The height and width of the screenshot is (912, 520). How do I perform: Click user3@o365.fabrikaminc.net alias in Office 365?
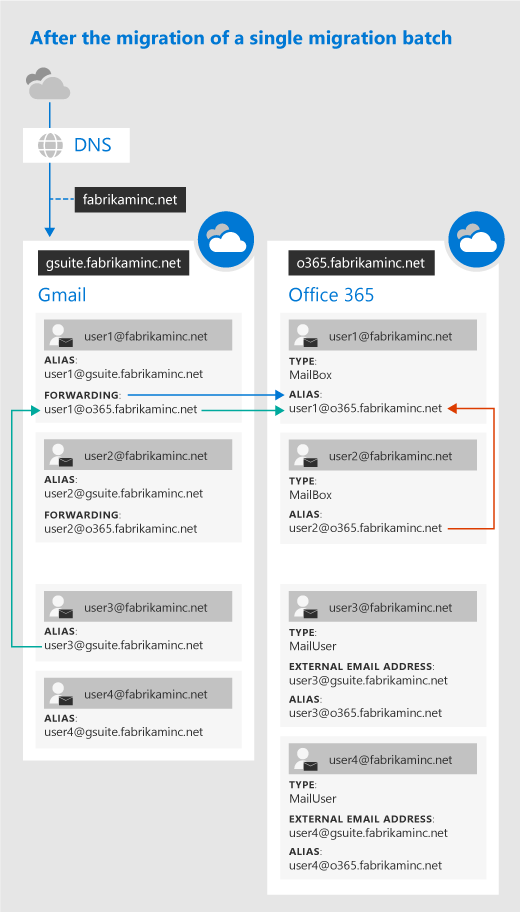click(x=366, y=713)
